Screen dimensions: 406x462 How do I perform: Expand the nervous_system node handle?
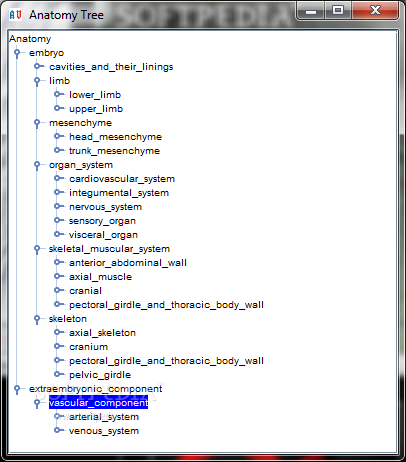tap(59, 207)
